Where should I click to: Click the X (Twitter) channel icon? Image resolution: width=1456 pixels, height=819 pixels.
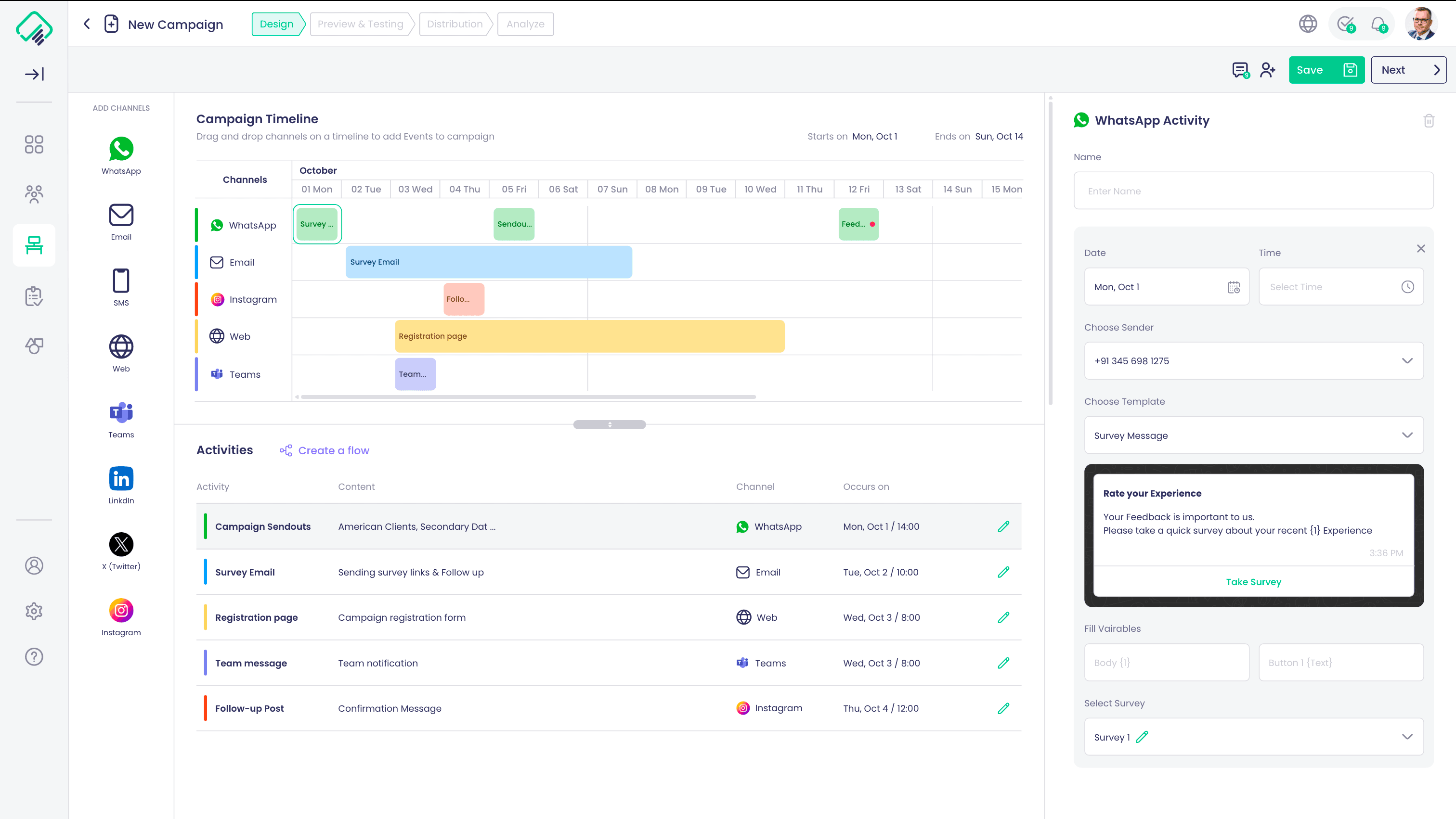pos(121,545)
